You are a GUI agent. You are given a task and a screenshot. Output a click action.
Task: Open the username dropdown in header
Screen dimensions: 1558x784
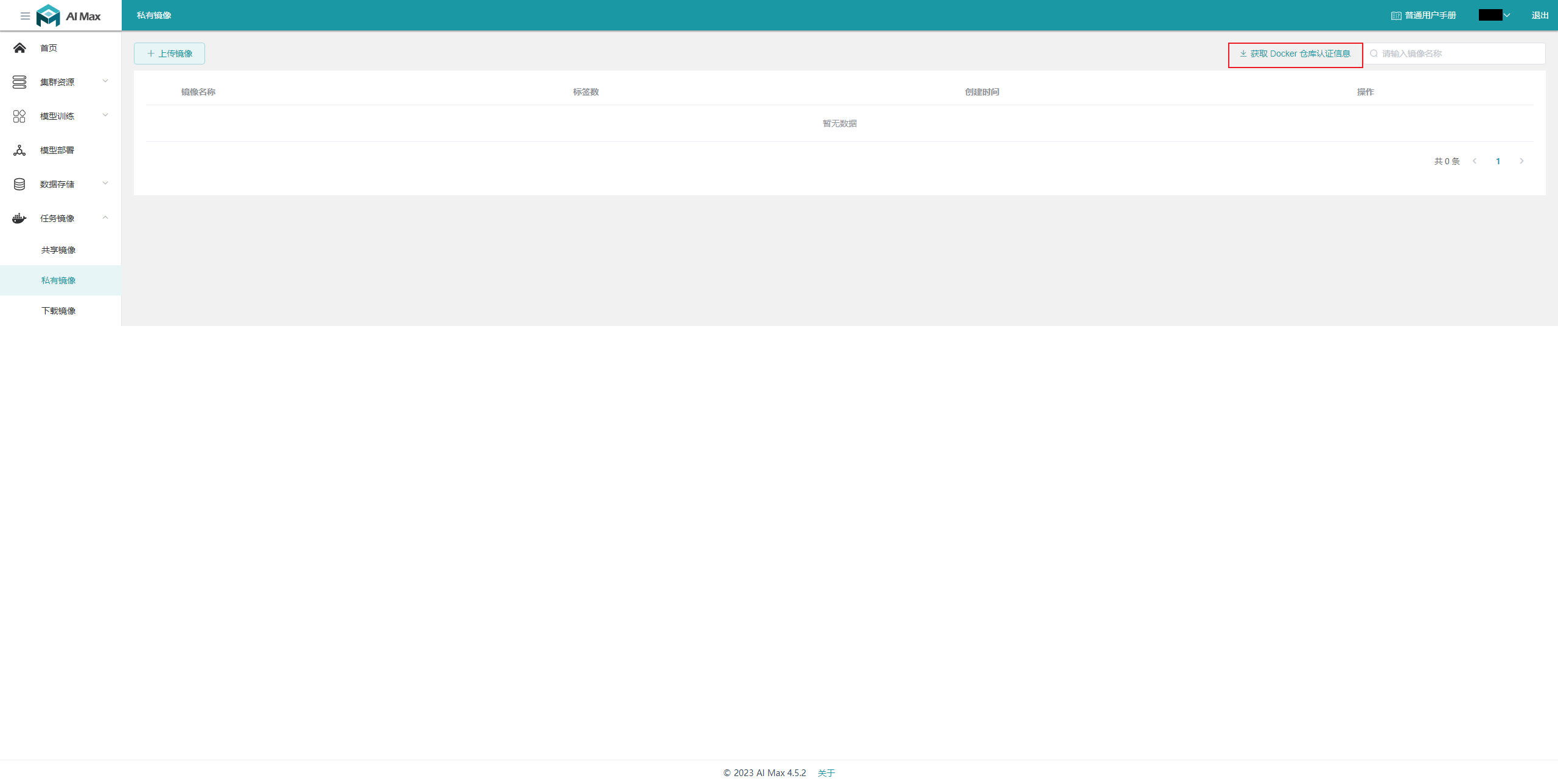(x=1495, y=15)
